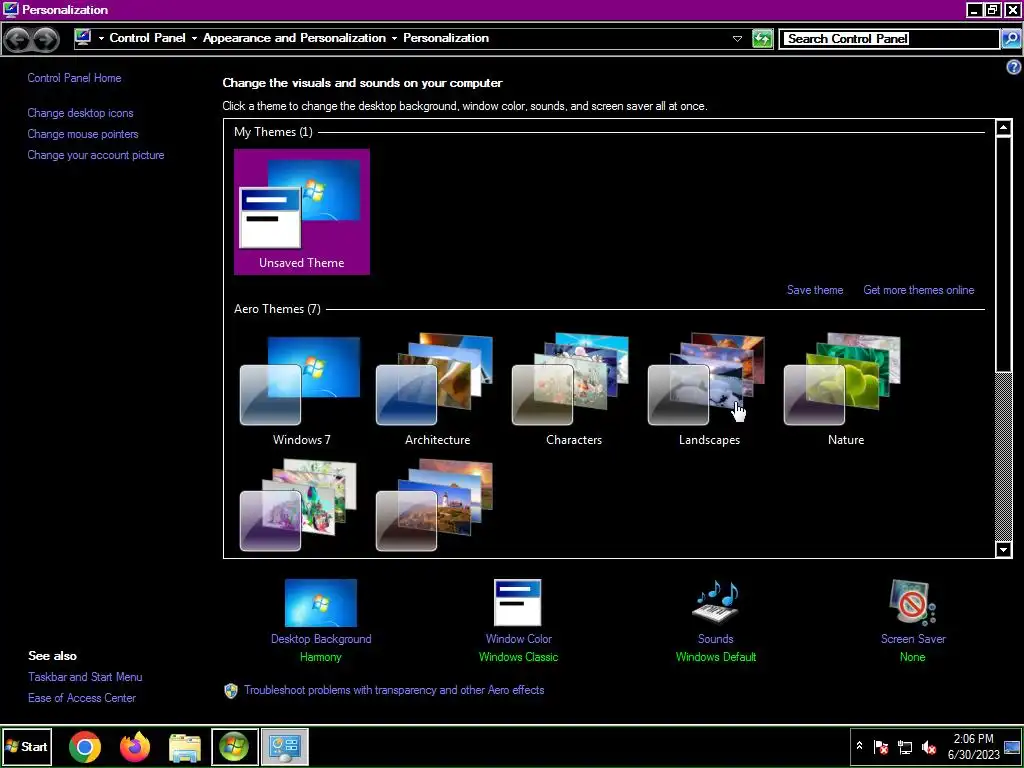Apply the Windows 7 Aero theme

[x=301, y=390]
